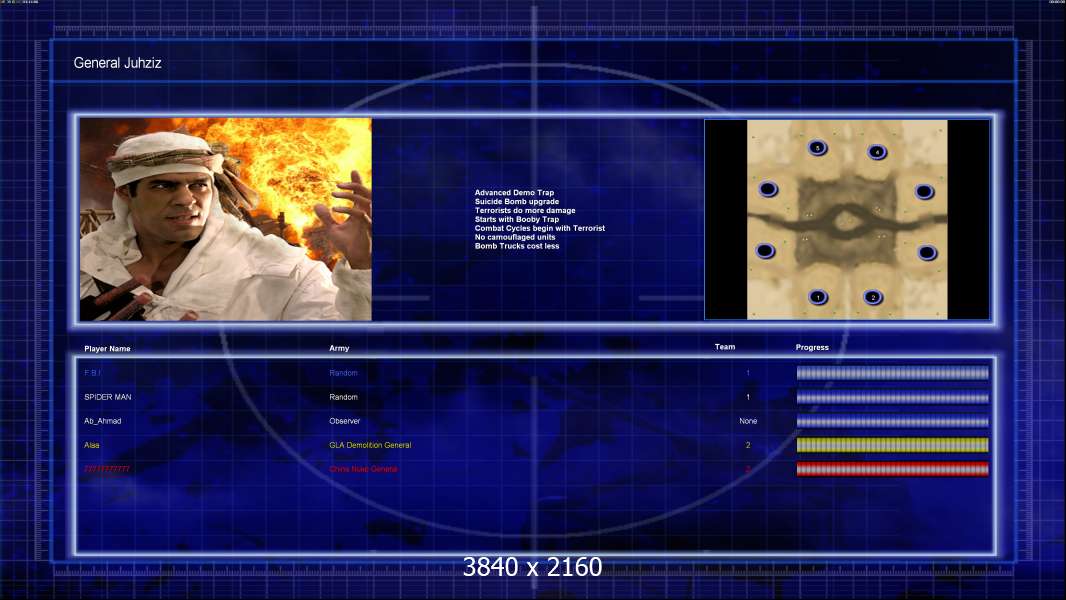Image resolution: width=1066 pixels, height=600 pixels.
Task: Click GLA Demolition General army entry
Action: pyautogui.click(x=370, y=445)
